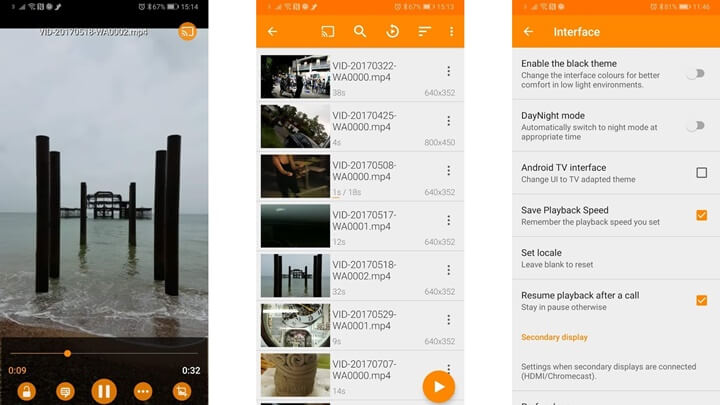Image resolution: width=720 pixels, height=405 pixels.
Task: Tap 1s / 18s progress label
Action: pos(347,192)
